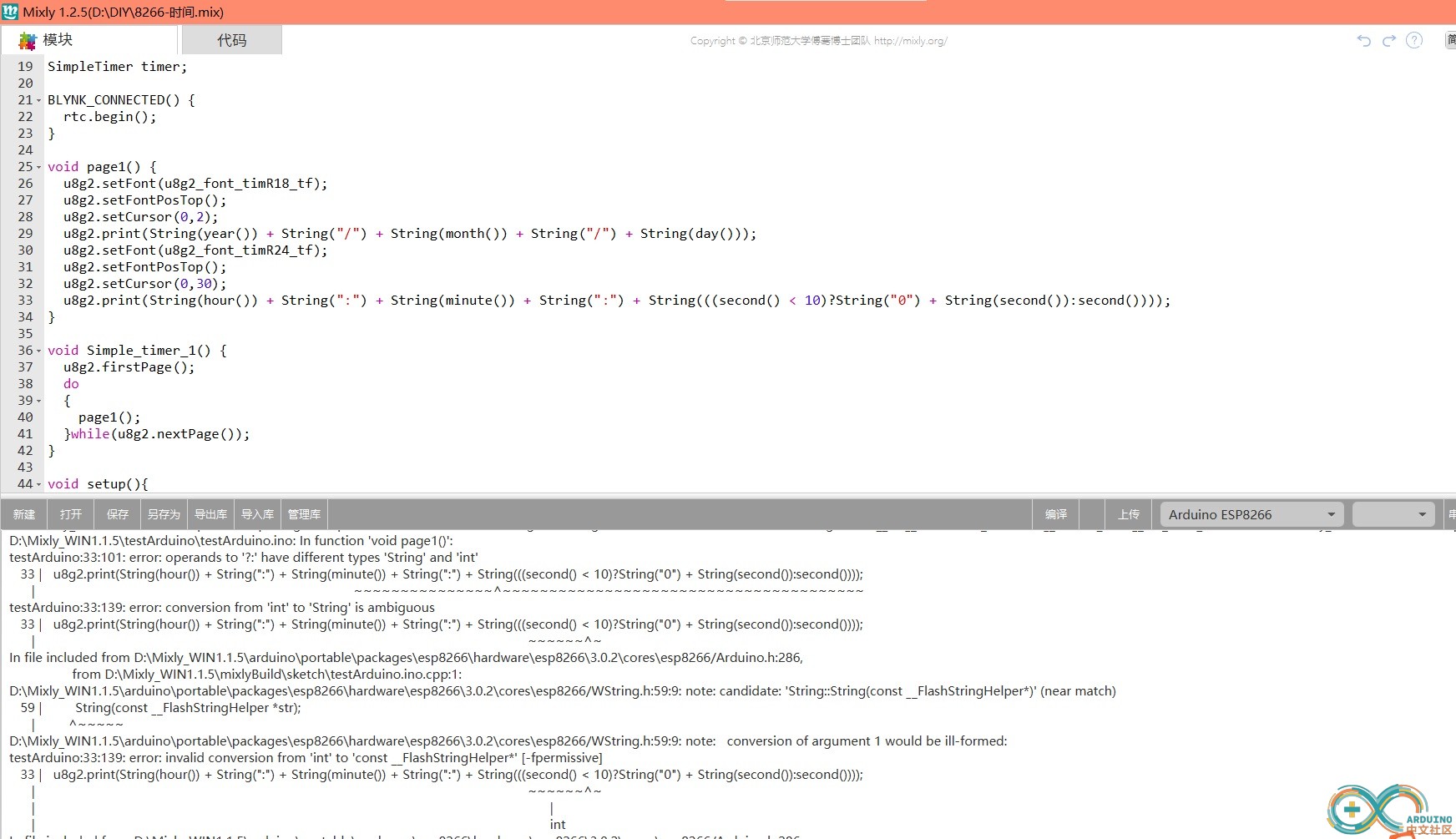This screenshot has height=839, width=1456.
Task: Import library using 导入库
Action: (257, 514)
